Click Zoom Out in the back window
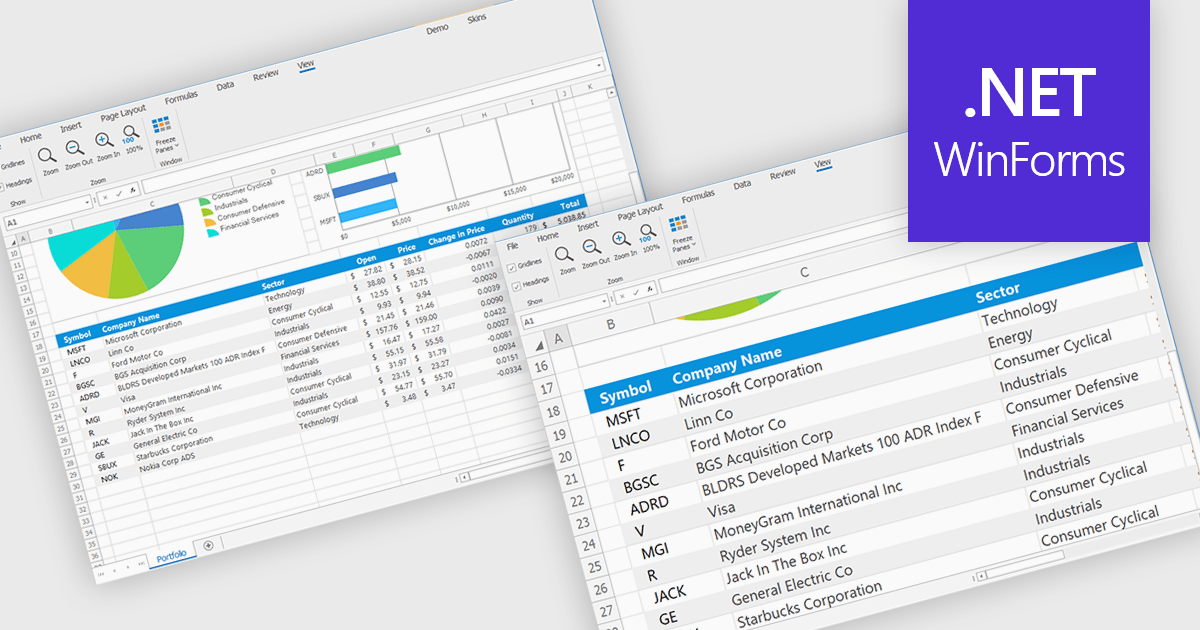 pos(75,147)
